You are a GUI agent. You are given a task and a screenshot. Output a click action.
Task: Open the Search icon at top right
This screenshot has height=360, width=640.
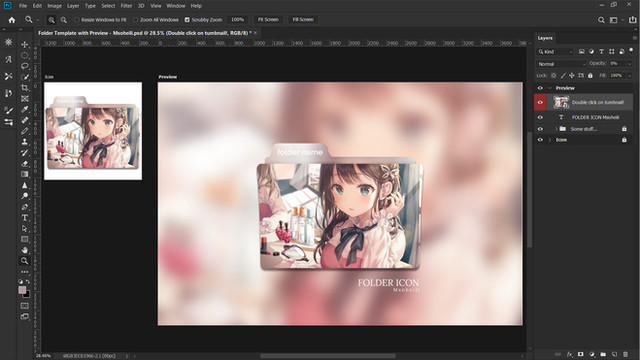click(601, 20)
